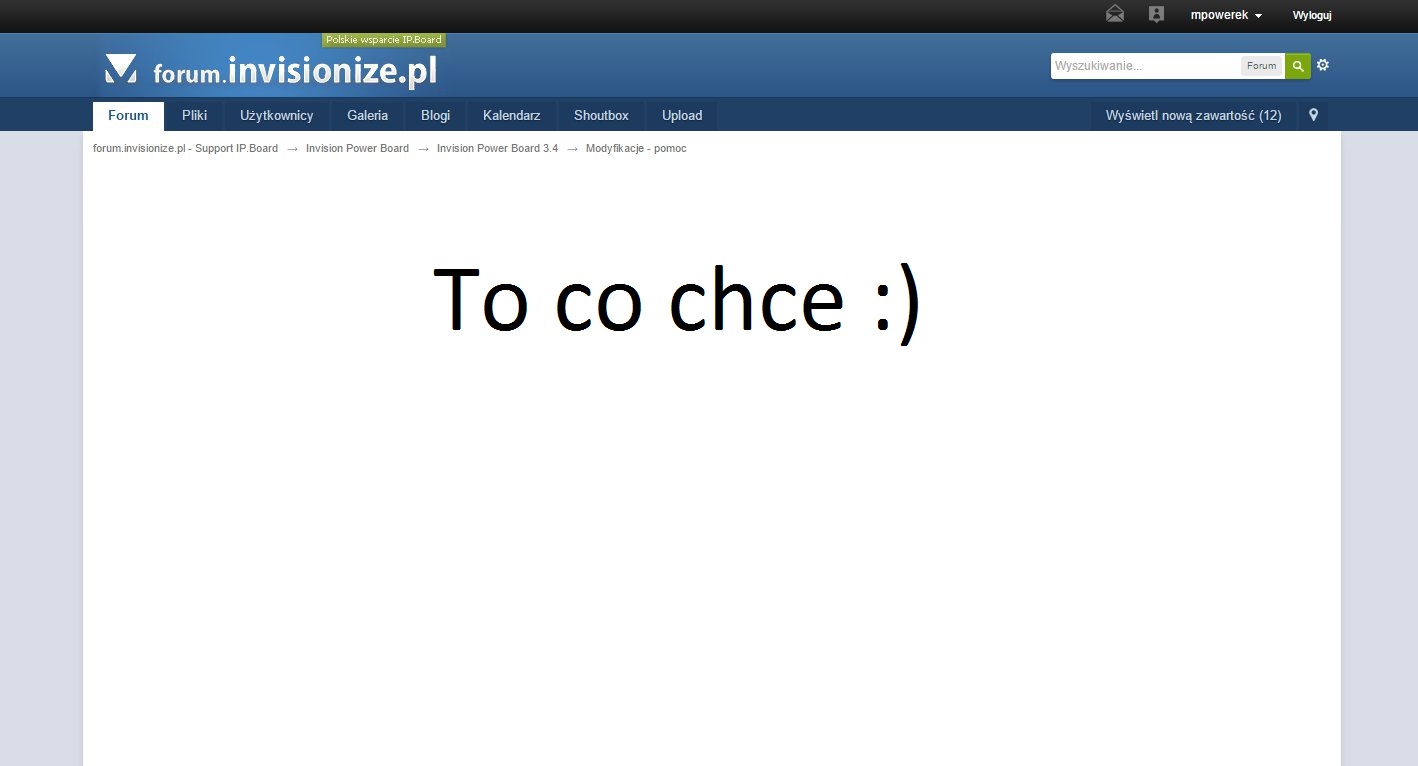
Task: Click the location marker icon in navbar
Action: (x=1313, y=115)
